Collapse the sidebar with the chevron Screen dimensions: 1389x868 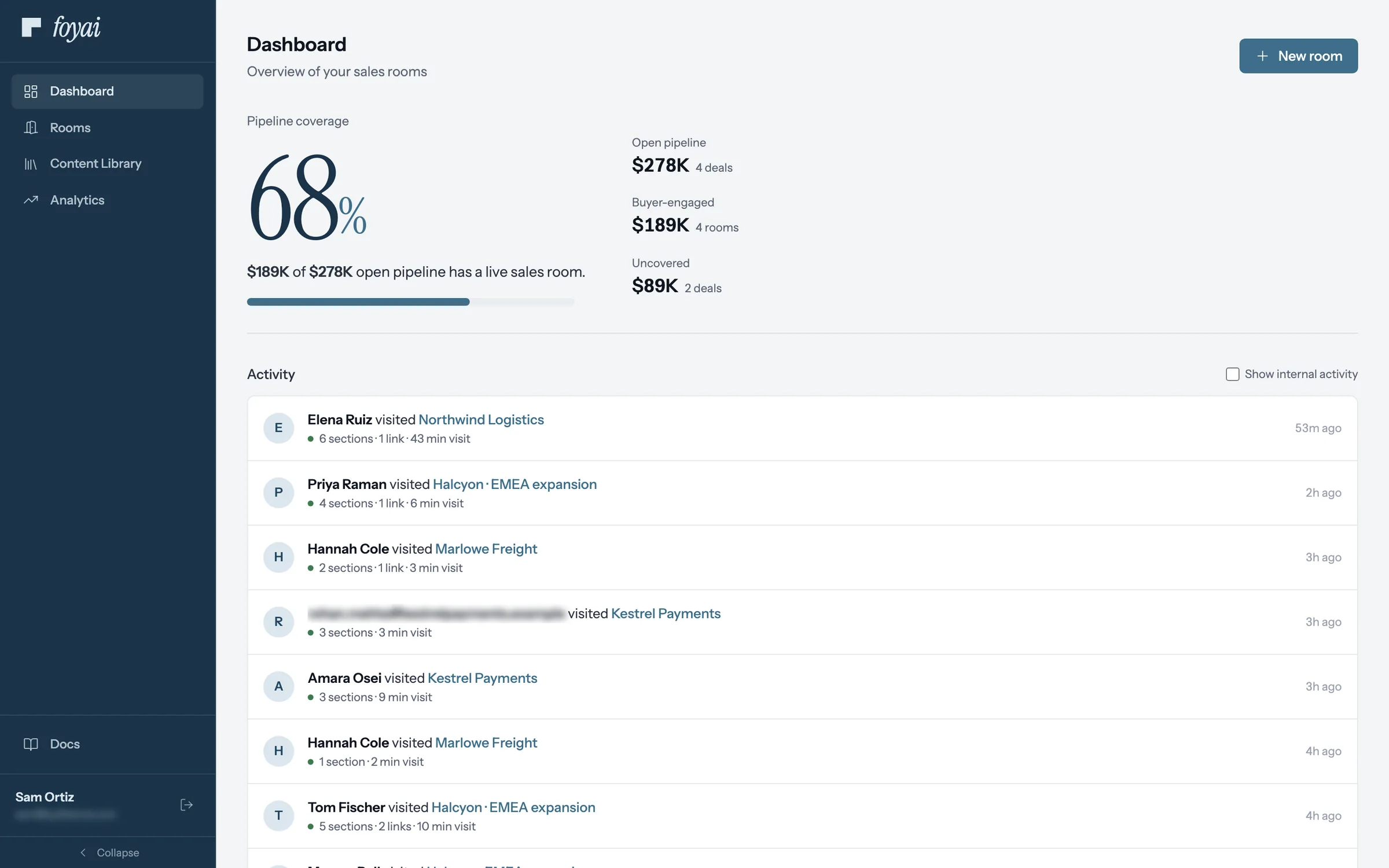pyautogui.click(x=83, y=852)
